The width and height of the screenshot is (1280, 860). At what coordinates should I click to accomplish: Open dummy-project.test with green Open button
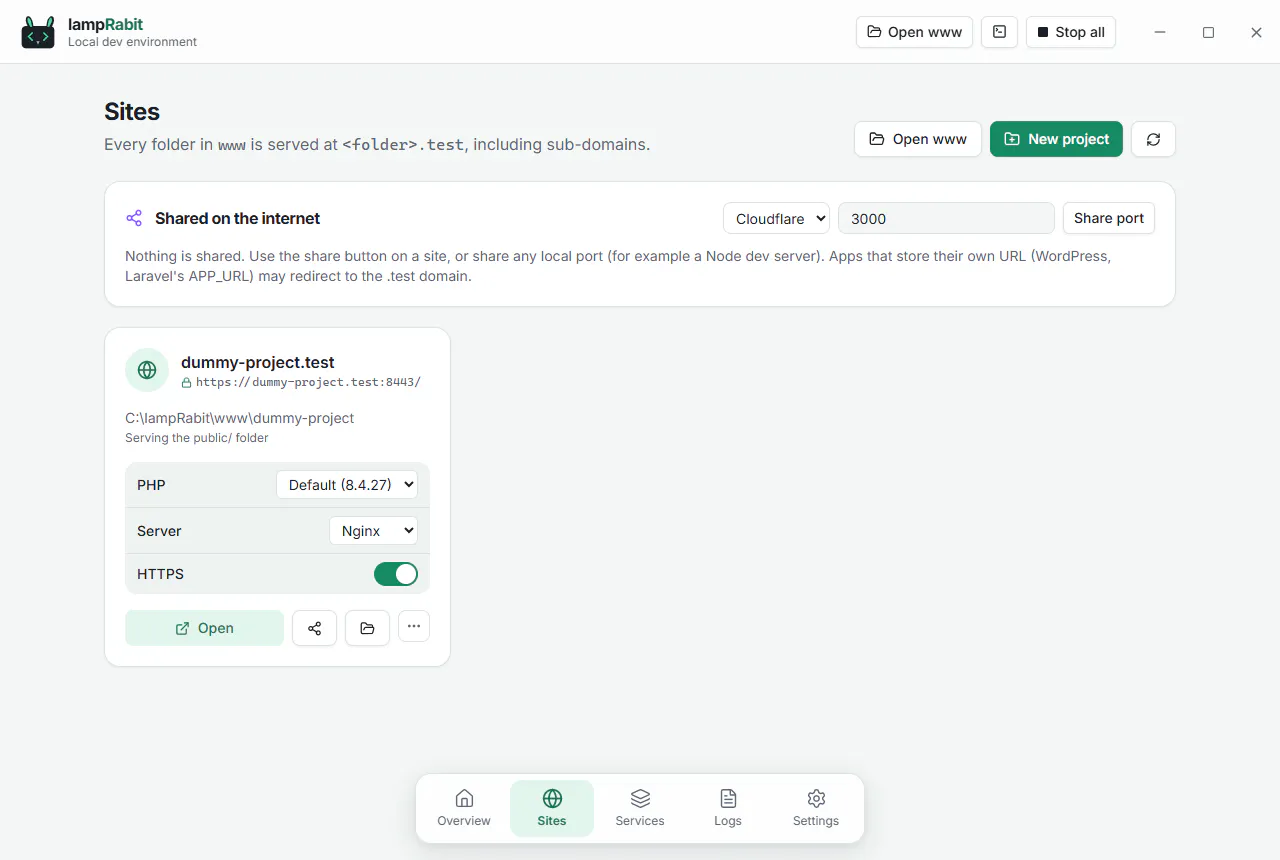(x=205, y=628)
